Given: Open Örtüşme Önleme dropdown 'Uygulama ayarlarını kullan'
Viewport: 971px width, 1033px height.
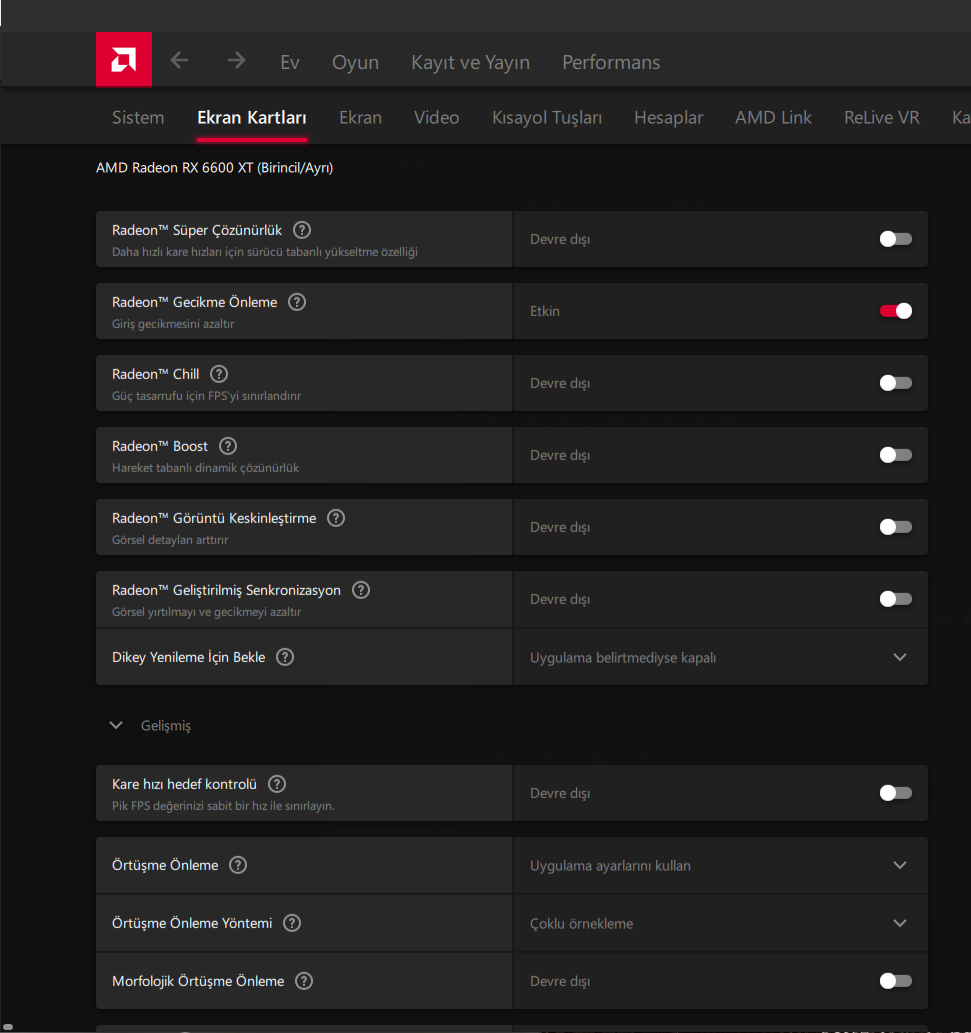Looking at the screenshot, I should 720,865.
